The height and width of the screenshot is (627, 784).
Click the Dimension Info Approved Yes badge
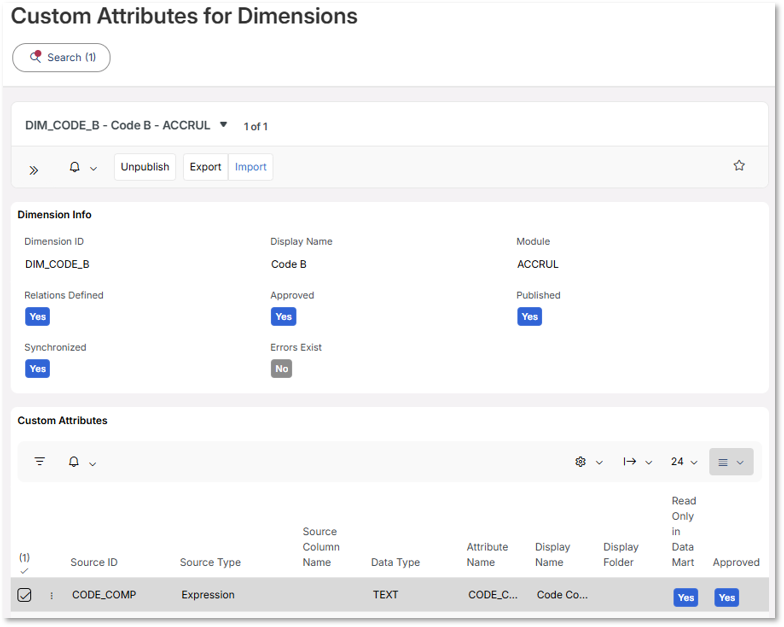284,316
